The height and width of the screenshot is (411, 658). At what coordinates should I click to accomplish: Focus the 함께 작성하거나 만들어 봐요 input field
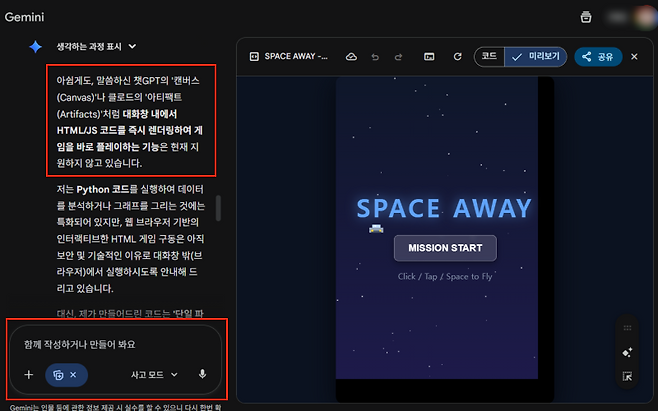tap(80, 345)
